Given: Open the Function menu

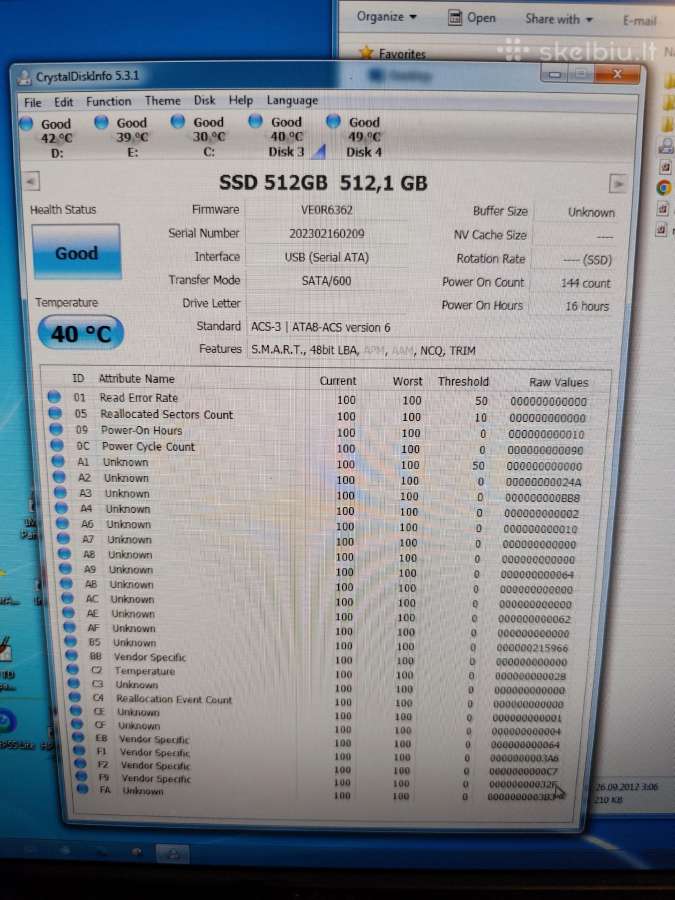Looking at the screenshot, I should tap(108, 102).
